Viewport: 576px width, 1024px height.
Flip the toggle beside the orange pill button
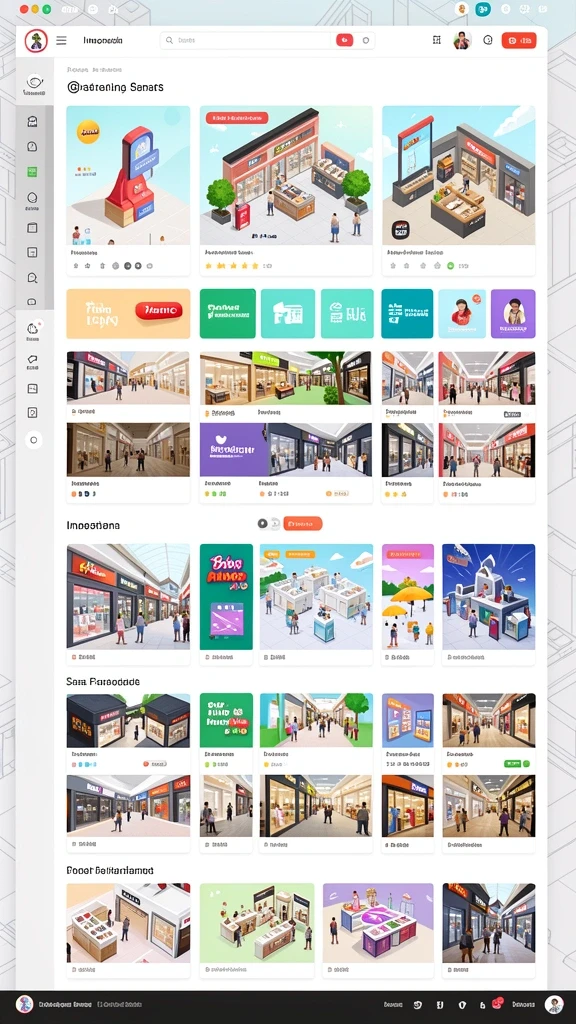pyautogui.click(x=268, y=523)
